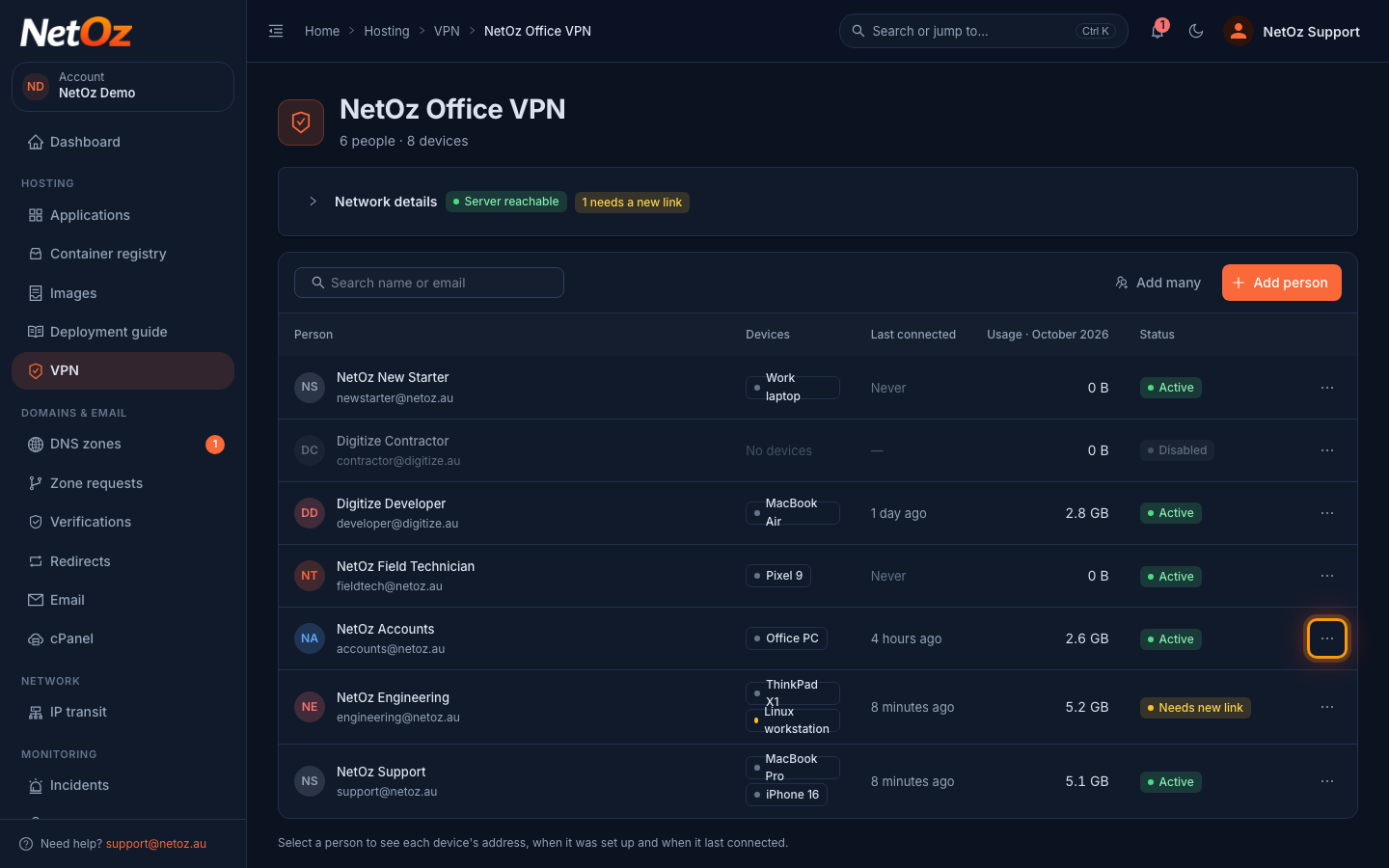
Task: Focus the Search or jump to field
Action: click(984, 31)
